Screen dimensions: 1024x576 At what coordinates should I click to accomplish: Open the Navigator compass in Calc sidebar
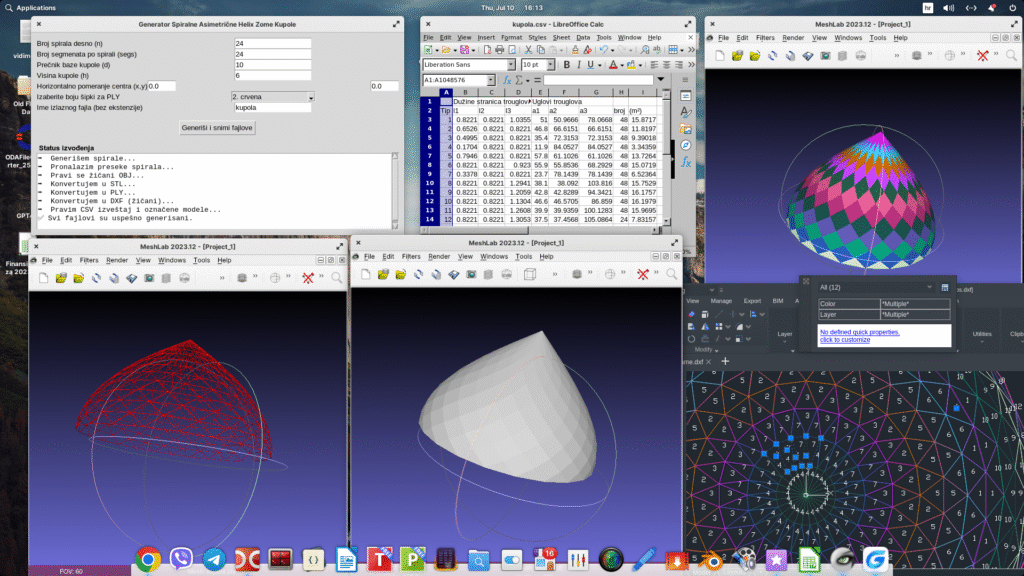point(686,145)
